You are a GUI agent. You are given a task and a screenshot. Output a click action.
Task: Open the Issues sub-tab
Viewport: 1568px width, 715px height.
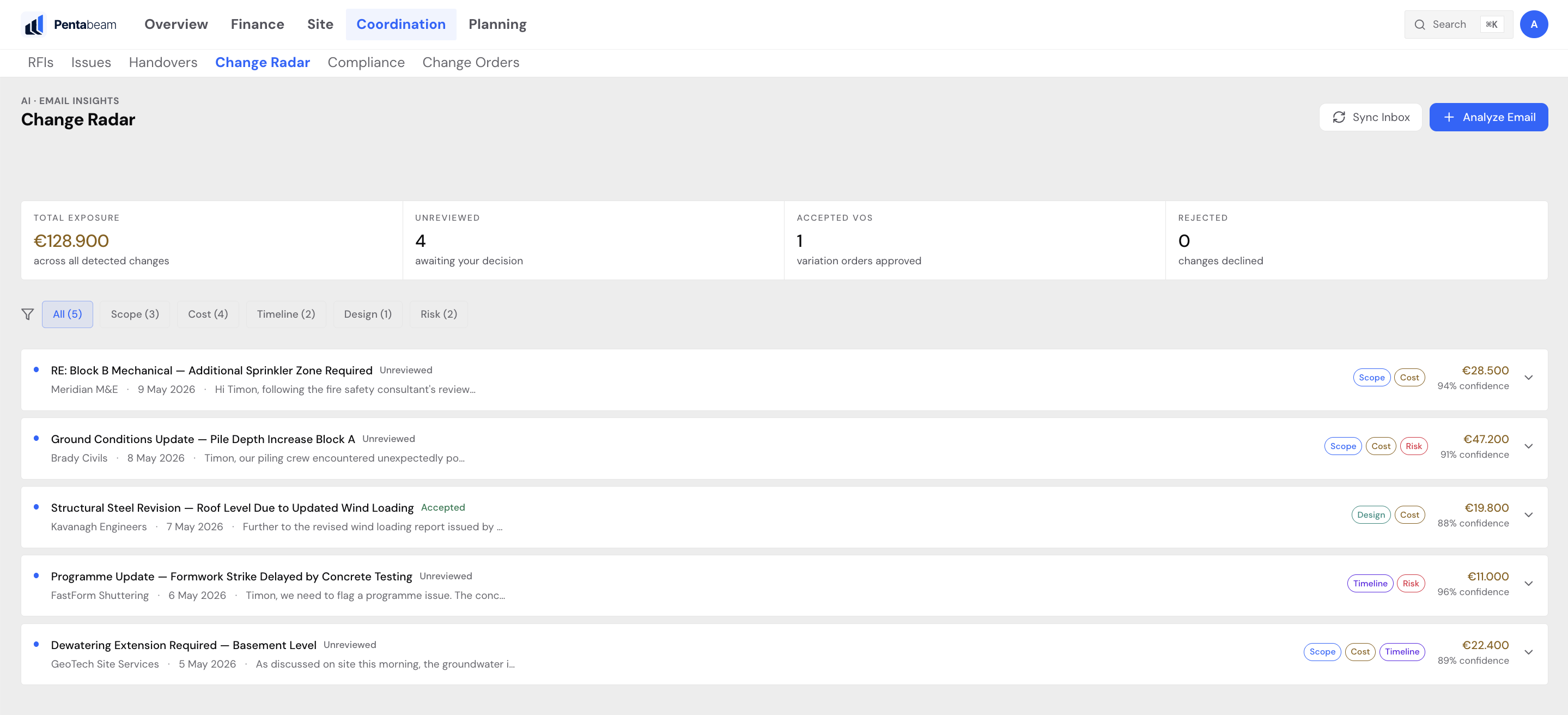pyautogui.click(x=90, y=63)
